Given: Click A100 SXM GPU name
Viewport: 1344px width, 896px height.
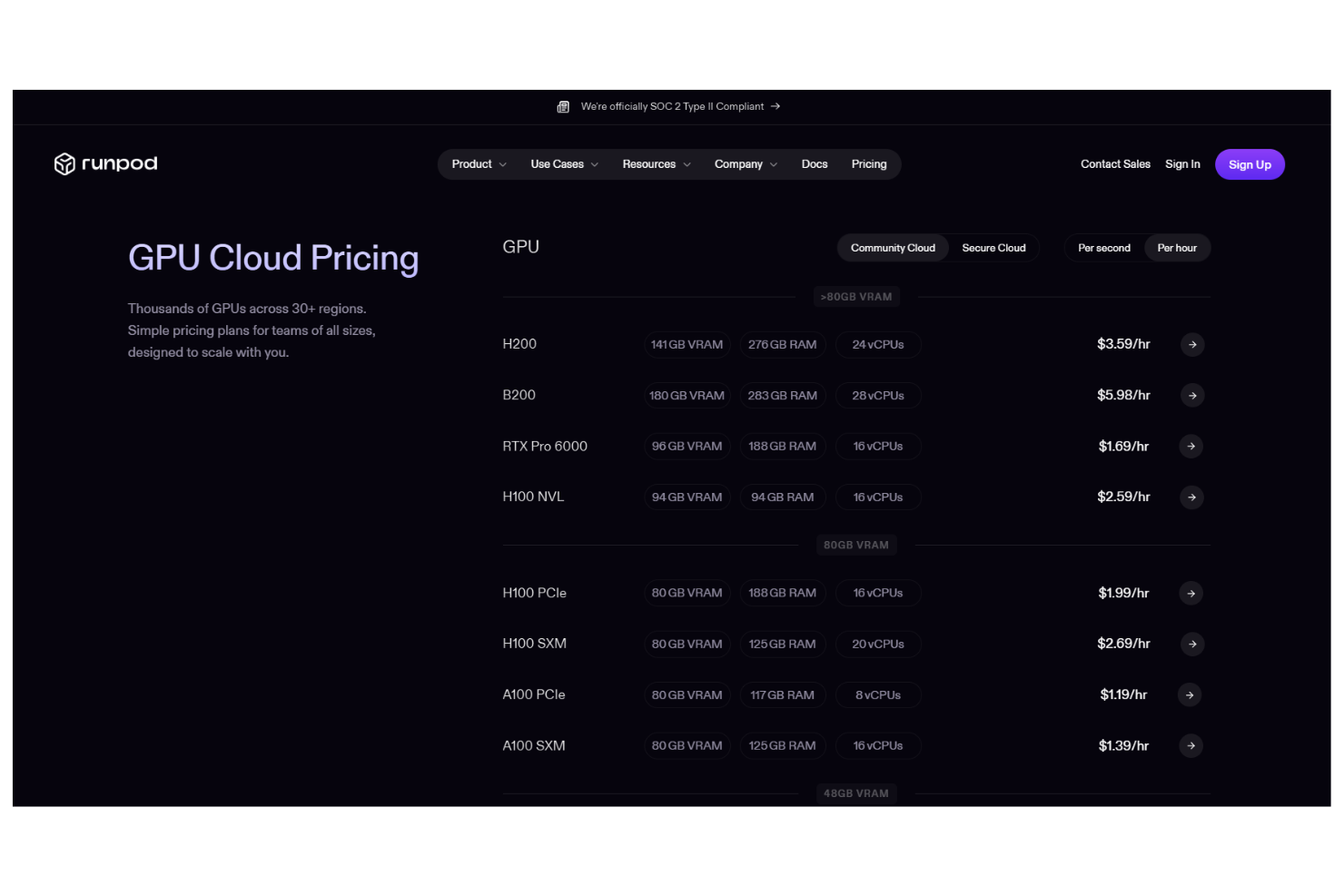Looking at the screenshot, I should [534, 746].
